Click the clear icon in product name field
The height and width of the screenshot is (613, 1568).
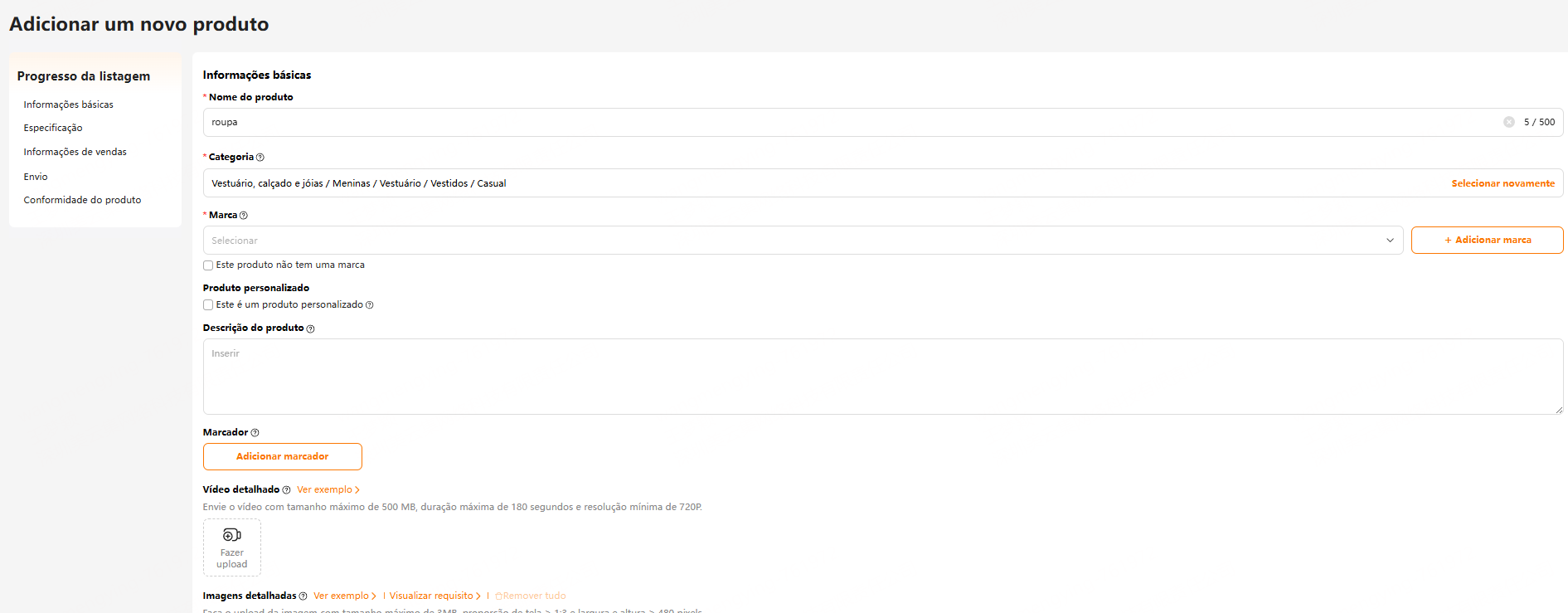click(x=1508, y=122)
